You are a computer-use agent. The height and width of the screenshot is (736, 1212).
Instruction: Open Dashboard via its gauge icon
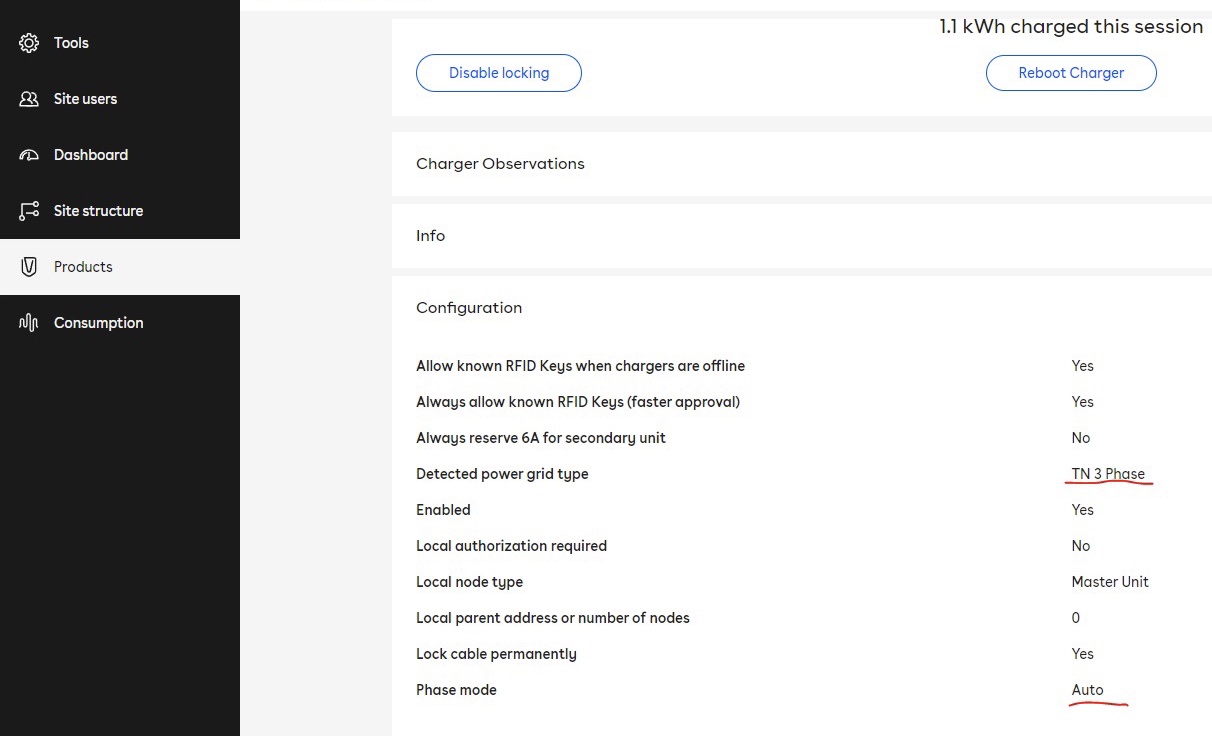pos(29,154)
